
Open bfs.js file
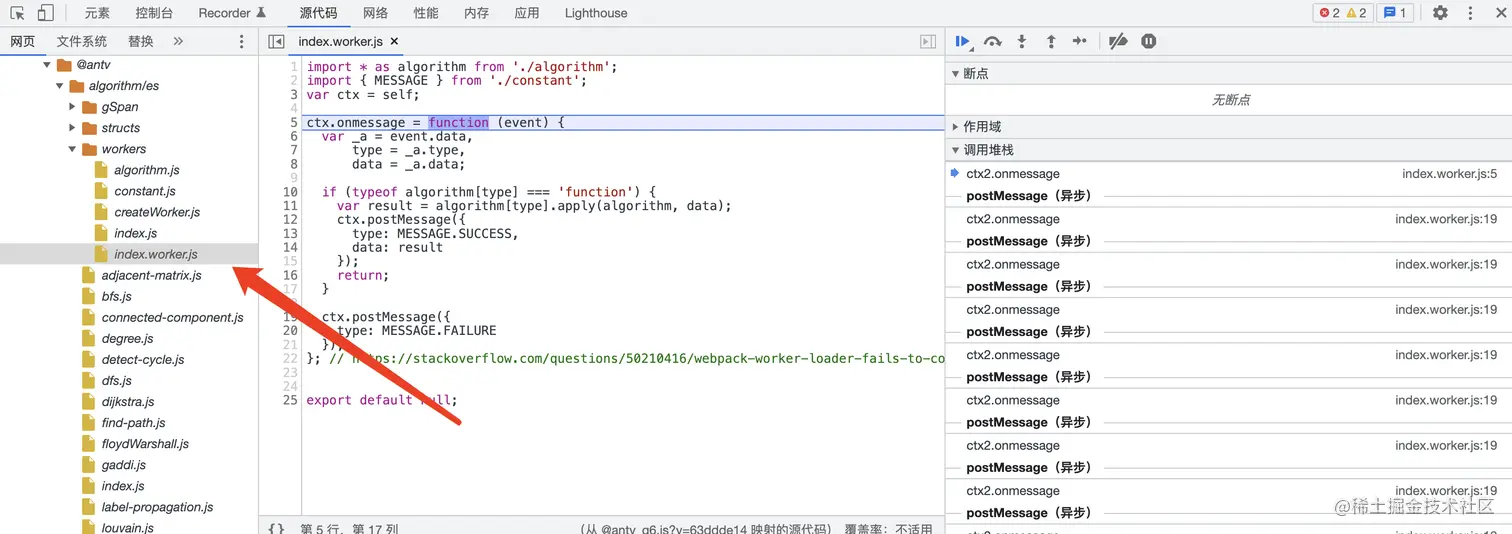[116, 296]
